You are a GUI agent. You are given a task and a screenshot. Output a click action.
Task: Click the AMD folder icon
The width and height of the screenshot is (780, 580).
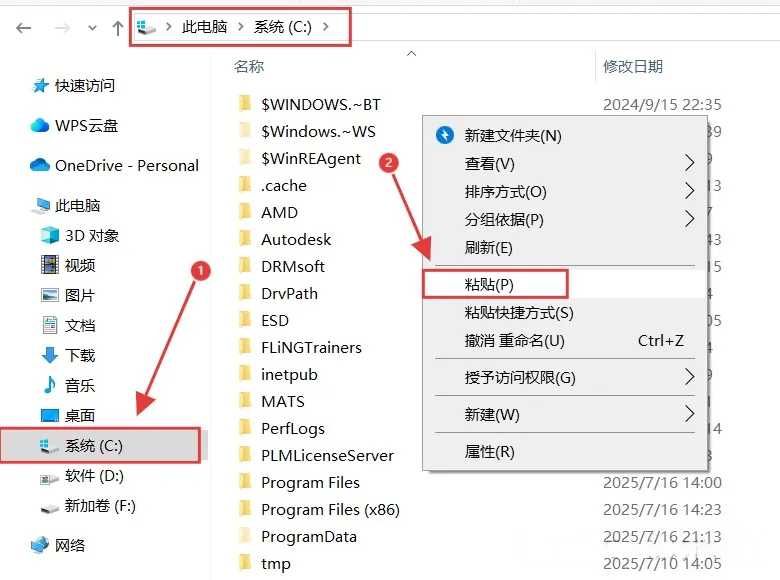245,211
